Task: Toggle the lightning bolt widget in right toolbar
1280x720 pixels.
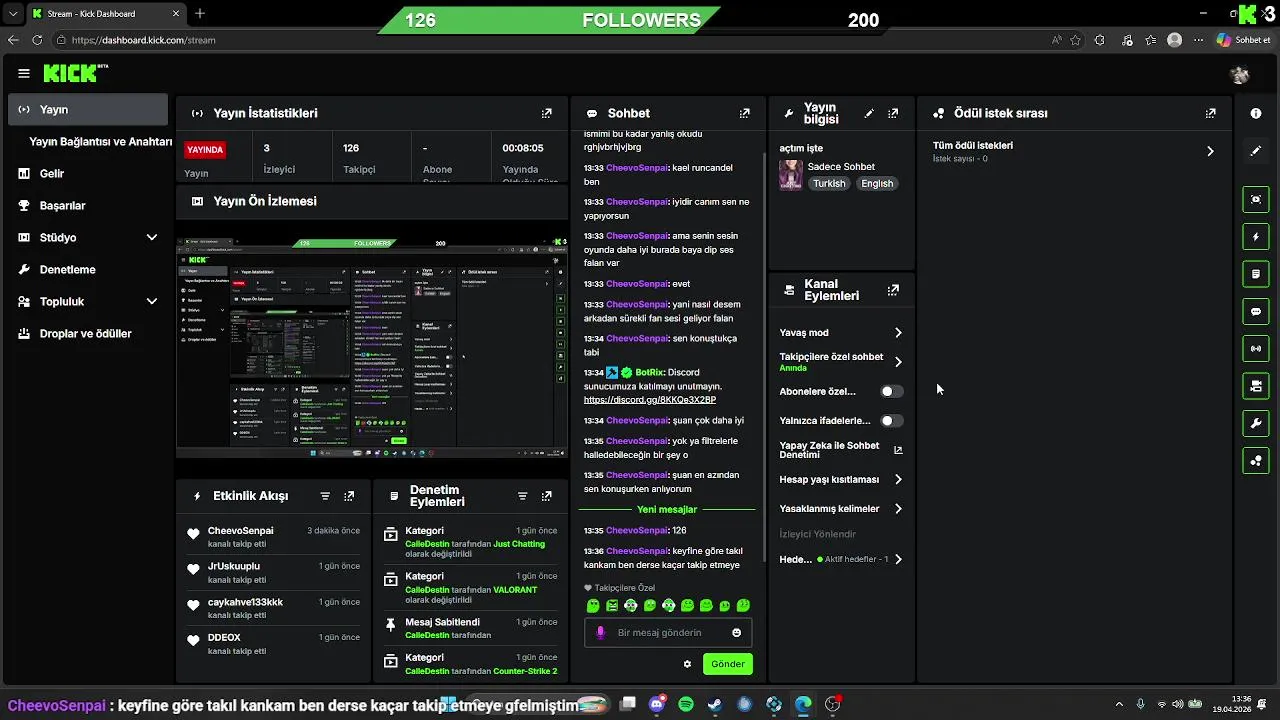Action: 1256,237
